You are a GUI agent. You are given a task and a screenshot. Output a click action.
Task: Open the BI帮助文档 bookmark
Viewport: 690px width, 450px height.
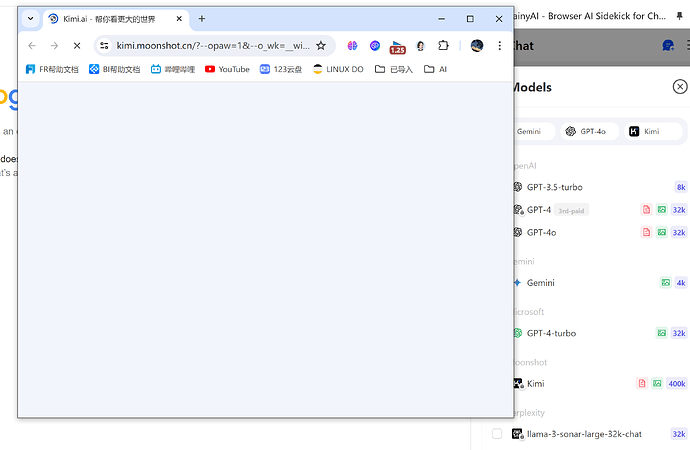[114, 69]
